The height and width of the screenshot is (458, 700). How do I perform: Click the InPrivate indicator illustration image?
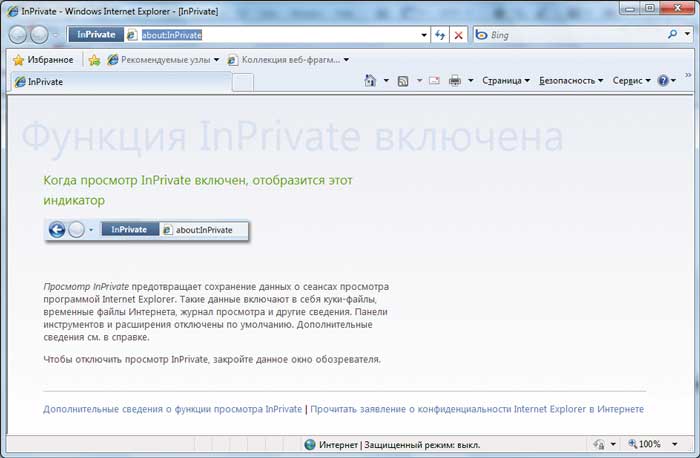147,230
